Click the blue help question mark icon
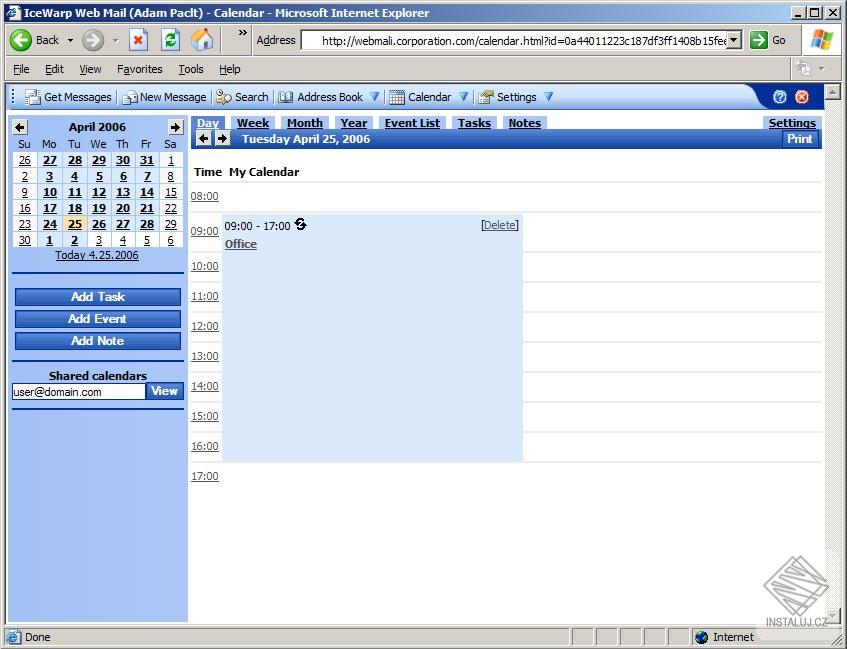This screenshot has height=649, width=847. click(x=779, y=97)
